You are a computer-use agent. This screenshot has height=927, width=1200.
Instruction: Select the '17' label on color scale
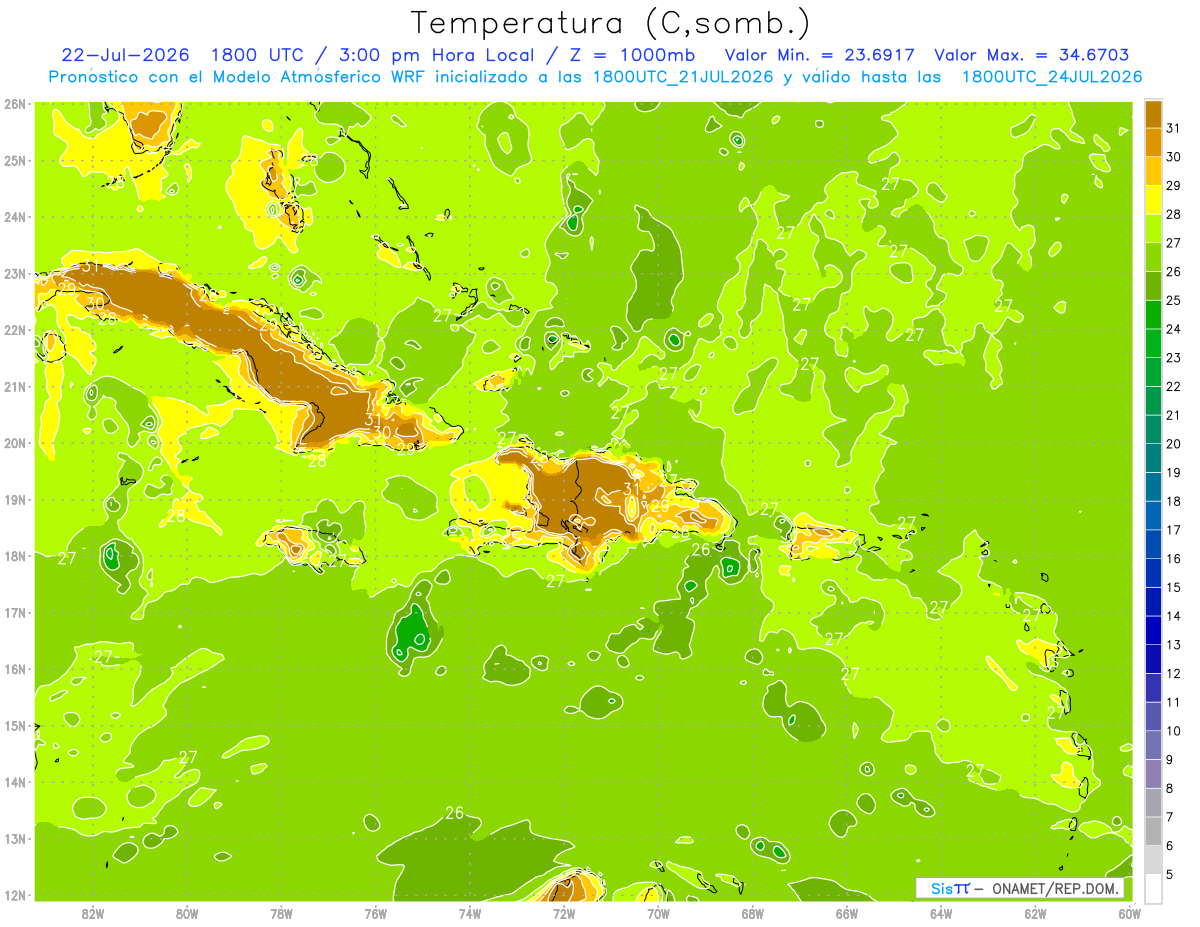[x=1173, y=530]
